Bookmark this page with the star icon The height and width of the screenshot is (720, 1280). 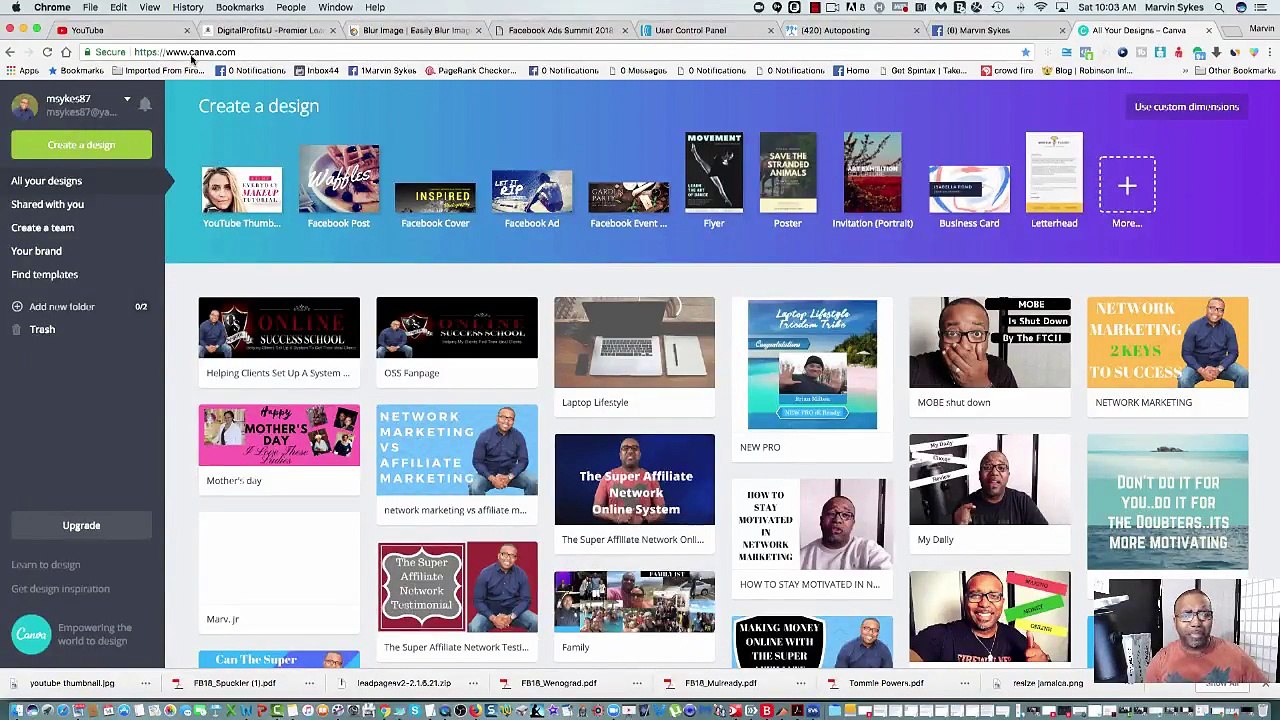point(1025,52)
